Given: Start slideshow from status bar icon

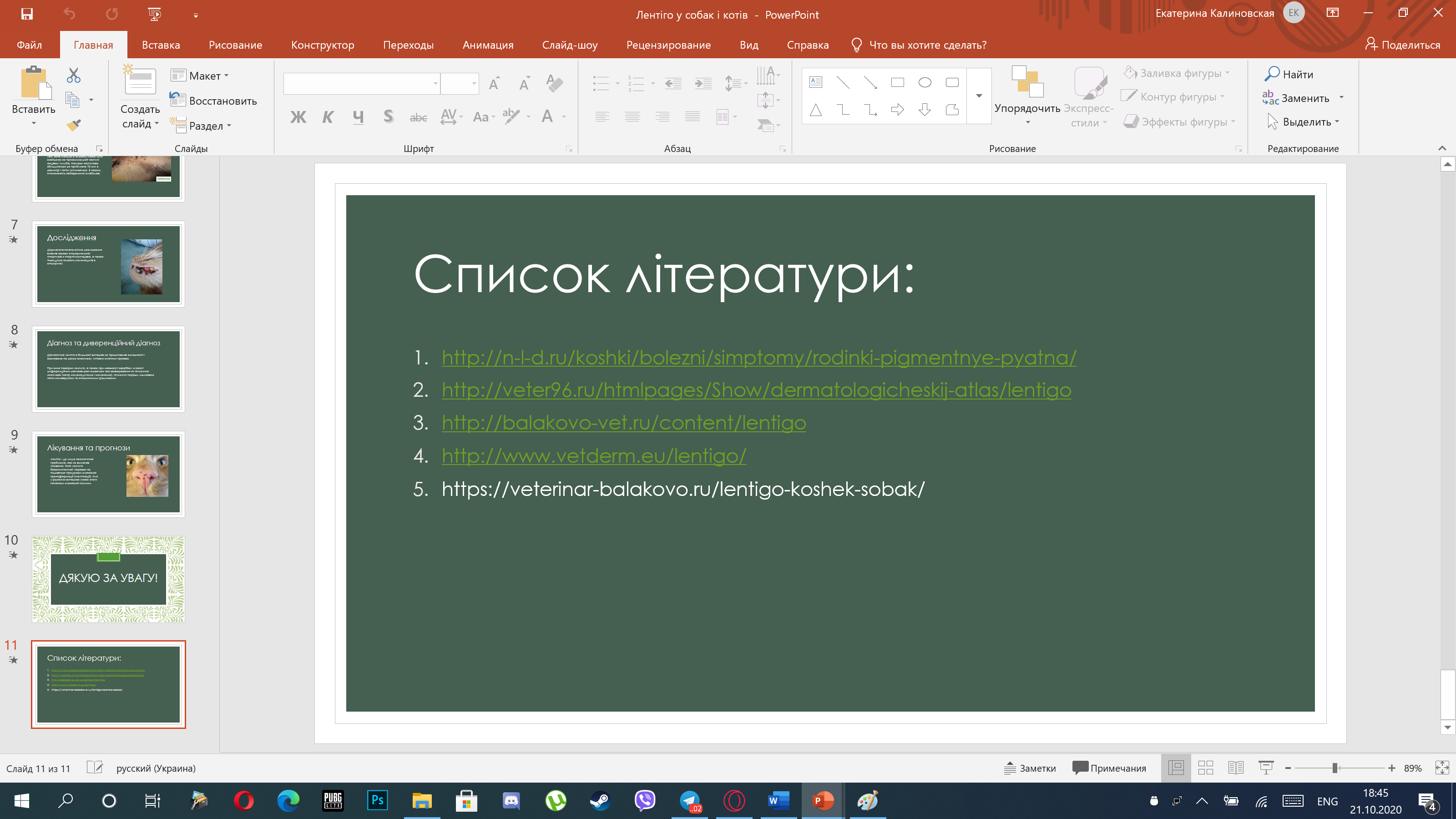Looking at the screenshot, I should click(x=1266, y=768).
